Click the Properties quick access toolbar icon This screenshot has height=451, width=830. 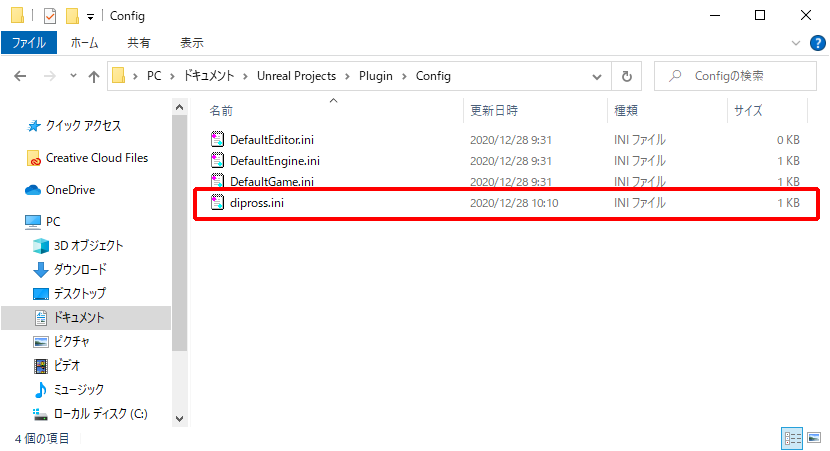point(50,16)
